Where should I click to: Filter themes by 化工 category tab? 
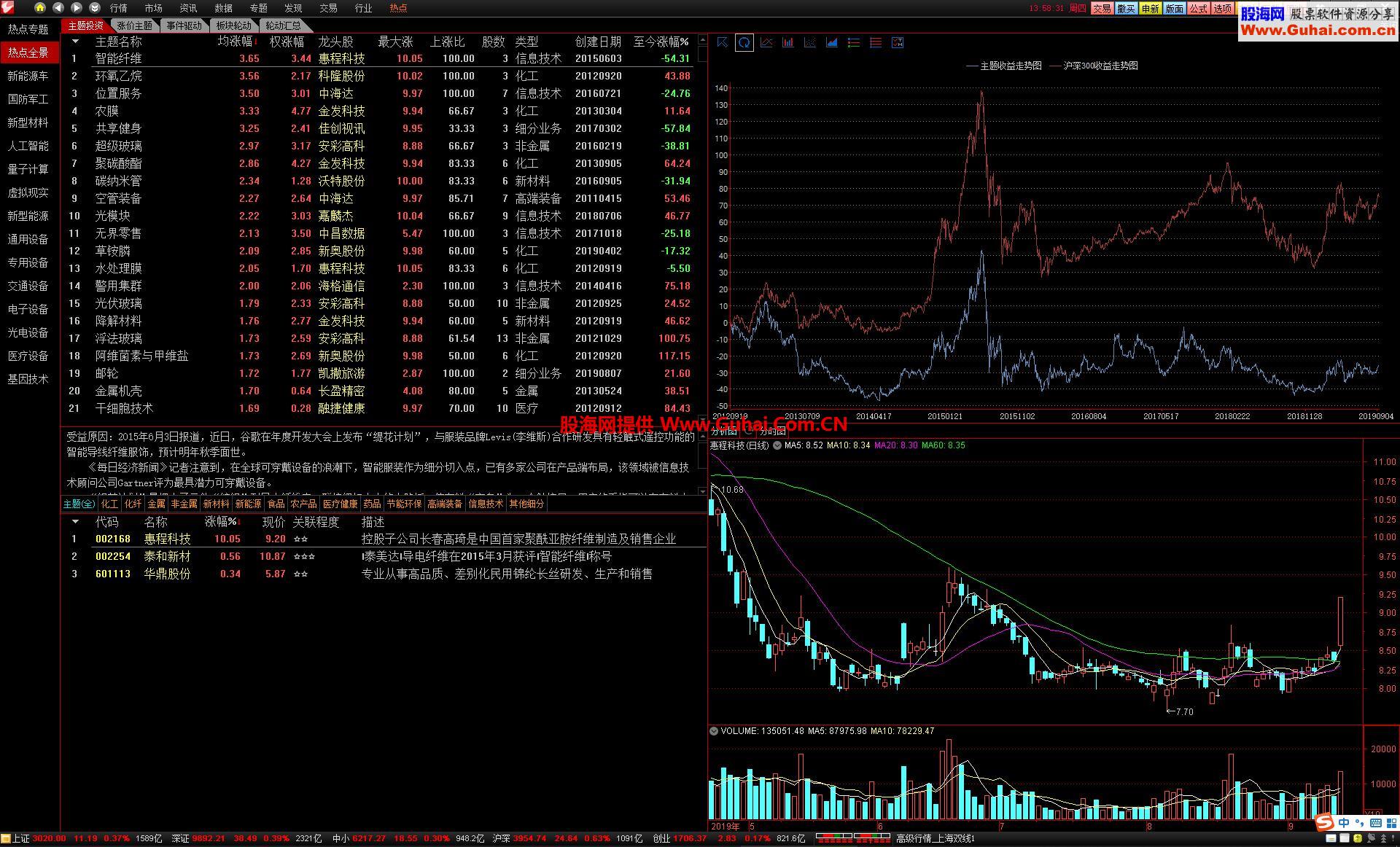[x=109, y=504]
